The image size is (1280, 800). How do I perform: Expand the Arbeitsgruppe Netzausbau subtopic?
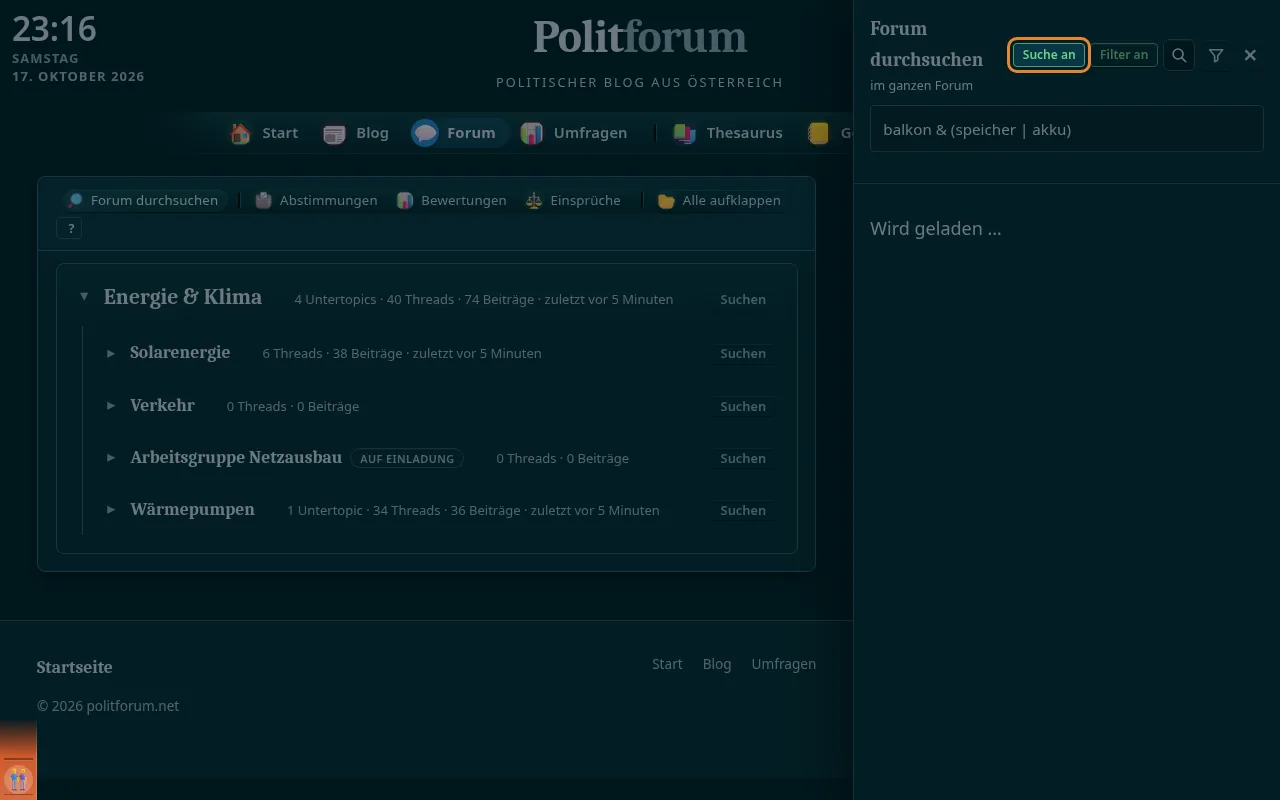pyautogui.click(x=111, y=458)
